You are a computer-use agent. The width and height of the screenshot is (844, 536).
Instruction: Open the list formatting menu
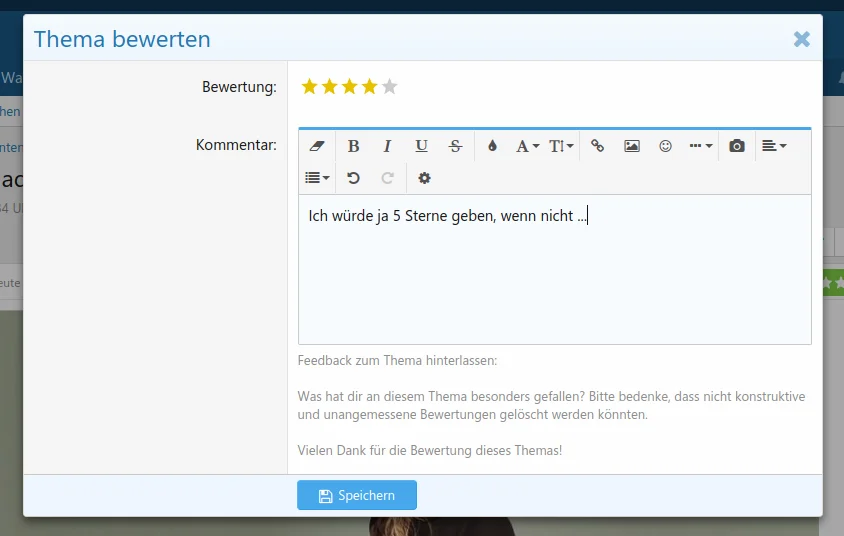pyautogui.click(x=317, y=178)
